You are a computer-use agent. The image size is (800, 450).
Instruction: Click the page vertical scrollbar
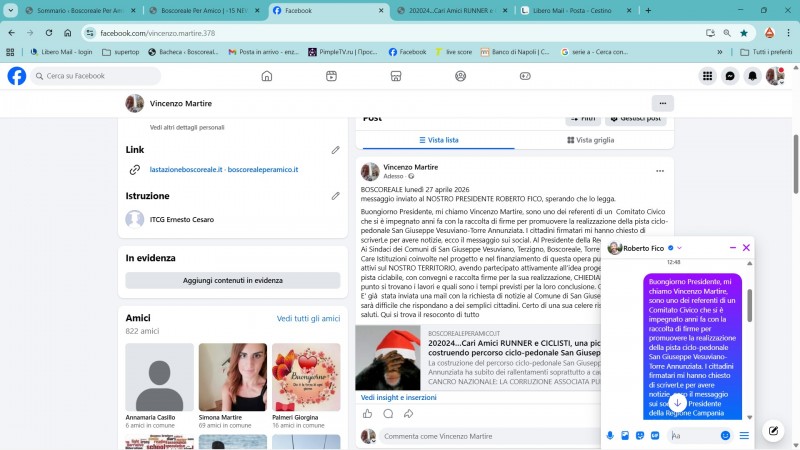[x=795, y=164]
